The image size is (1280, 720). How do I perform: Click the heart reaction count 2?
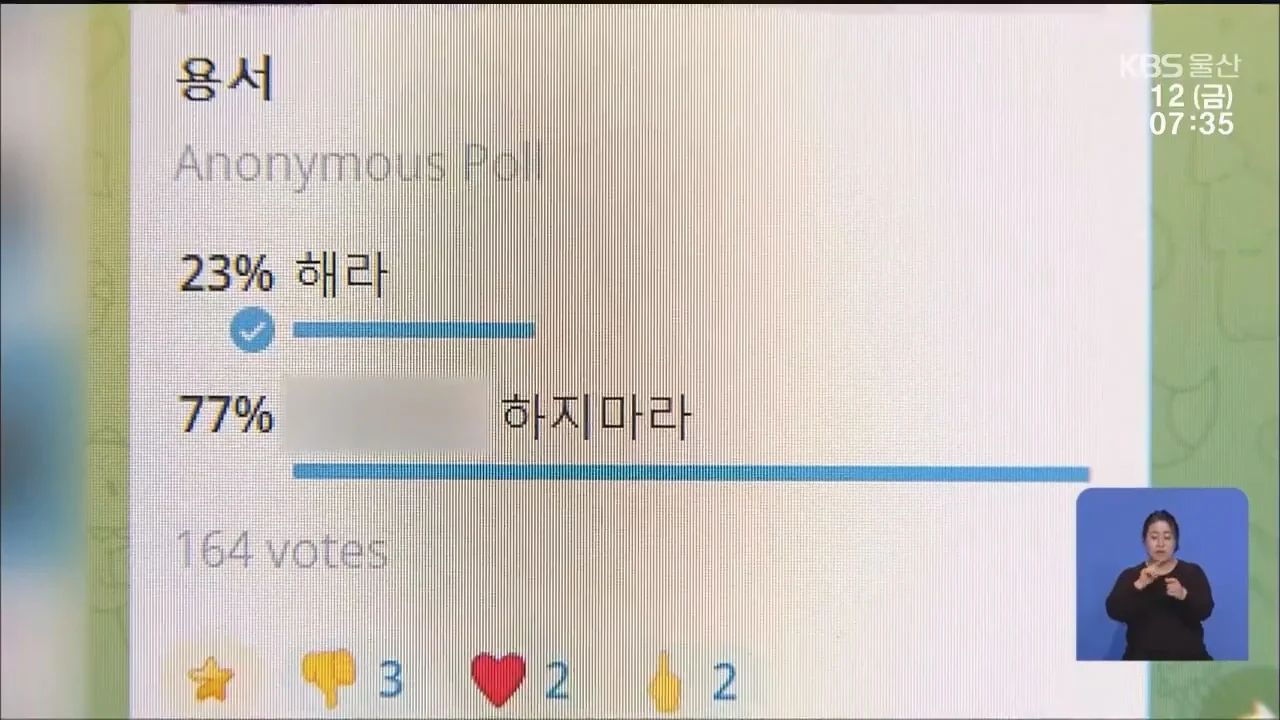pyautogui.click(x=557, y=680)
